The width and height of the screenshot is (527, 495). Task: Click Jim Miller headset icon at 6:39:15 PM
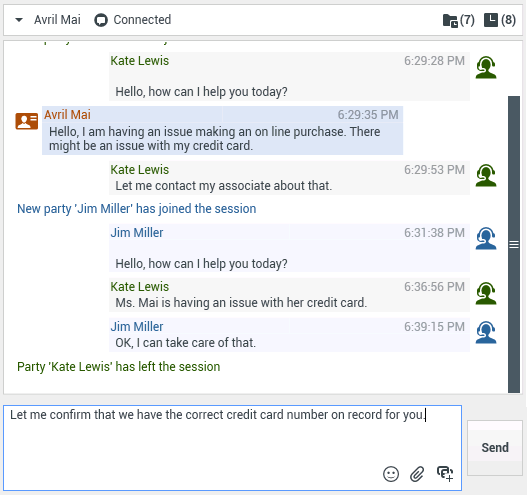(x=486, y=333)
